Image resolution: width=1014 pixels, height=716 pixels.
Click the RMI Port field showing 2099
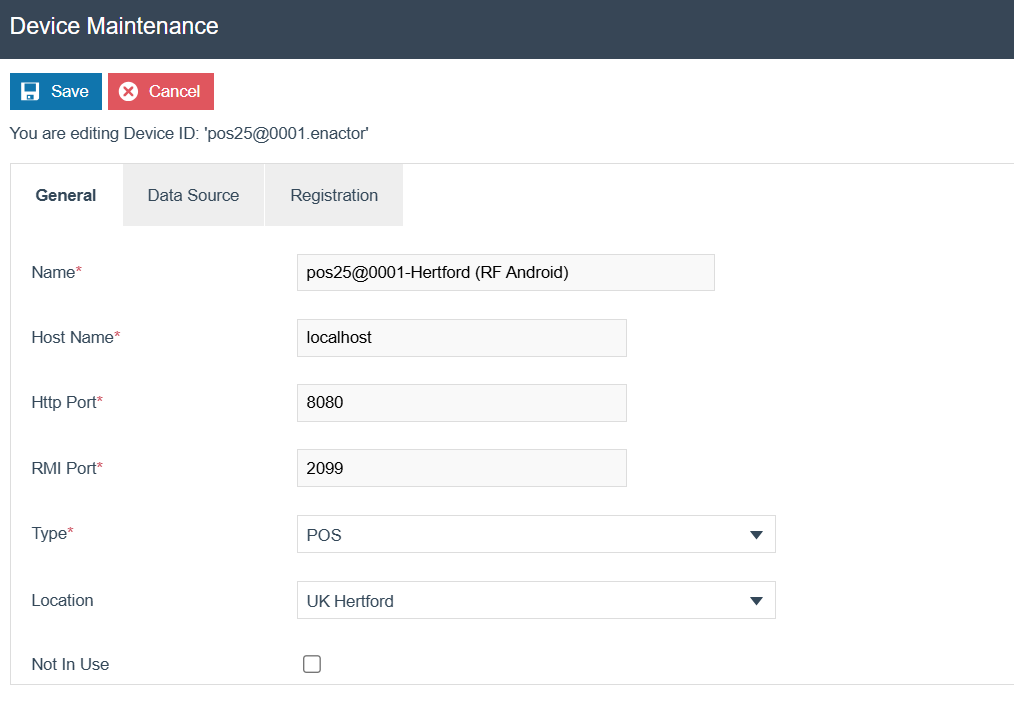pos(461,467)
